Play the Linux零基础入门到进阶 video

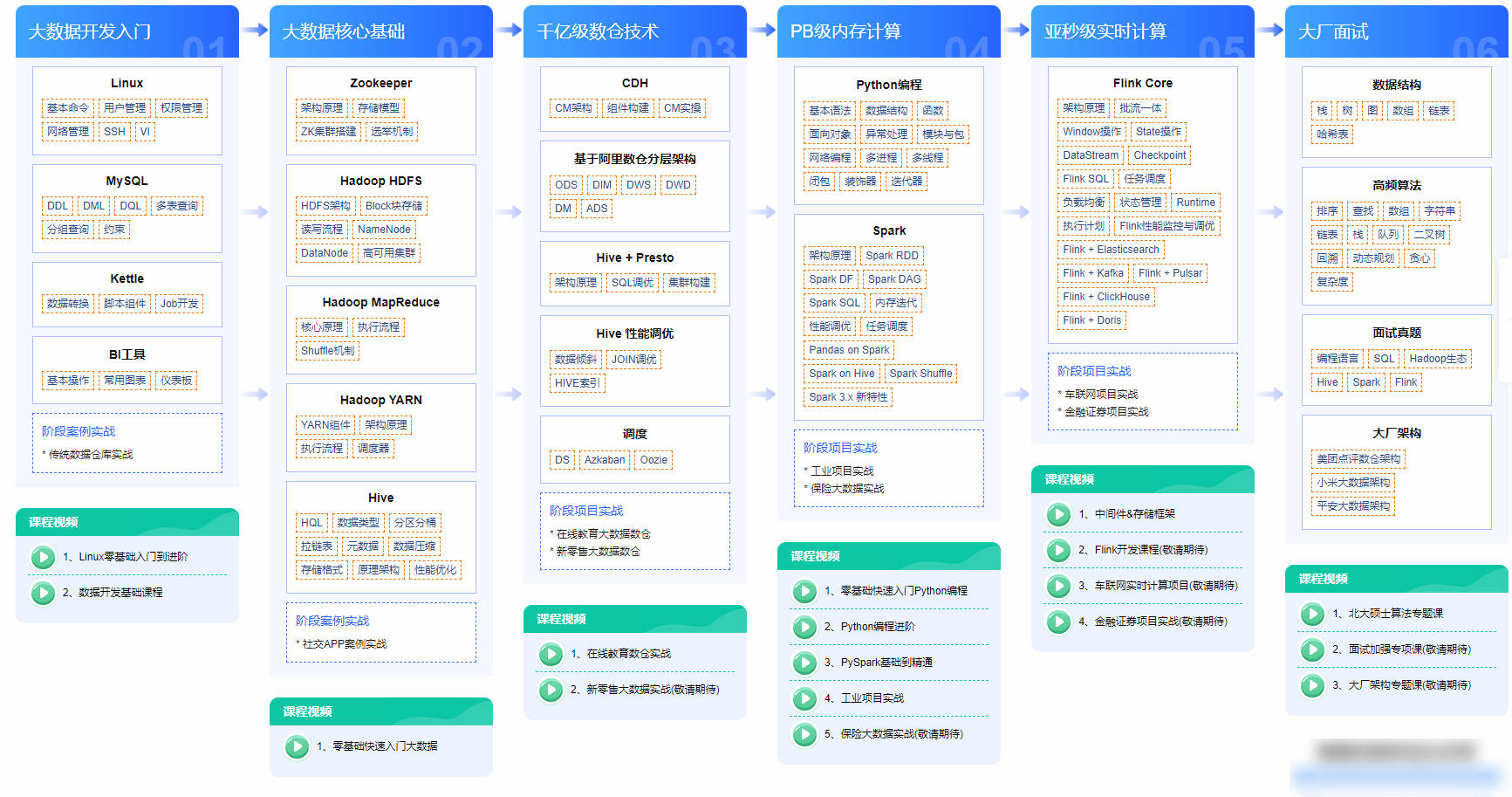pos(42,557)
